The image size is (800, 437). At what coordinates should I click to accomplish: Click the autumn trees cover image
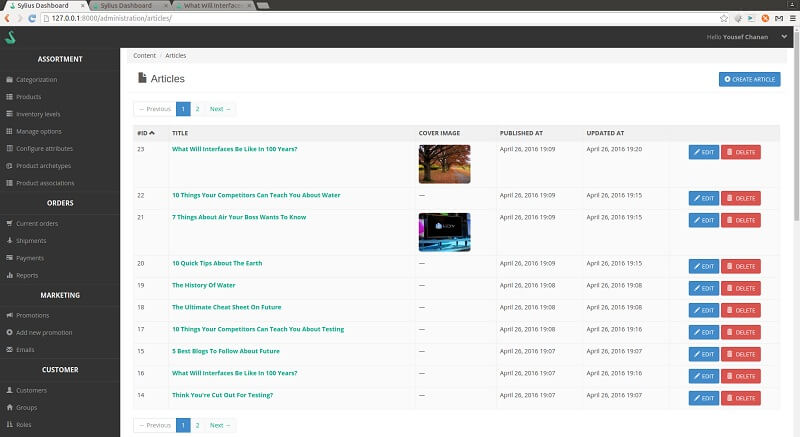click(444, 164)
